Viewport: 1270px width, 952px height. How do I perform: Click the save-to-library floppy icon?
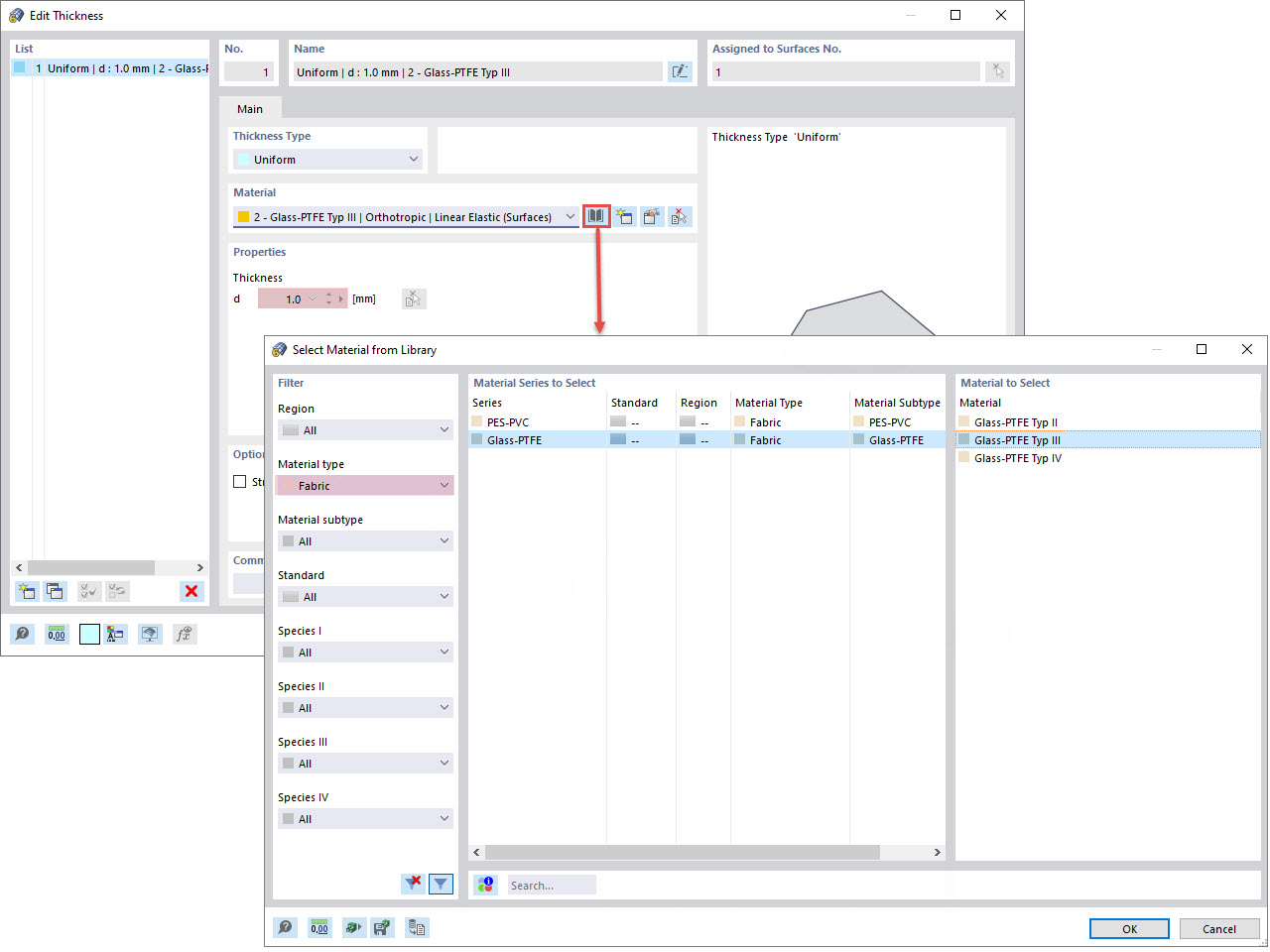coord(382,927)
